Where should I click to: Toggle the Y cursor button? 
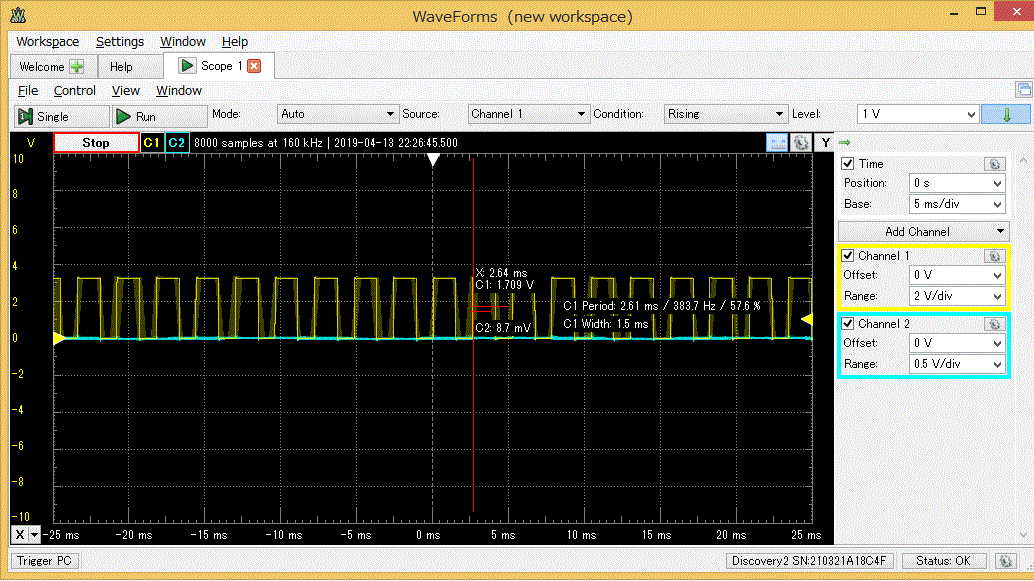pyautogui.click(x=825, y=142)
